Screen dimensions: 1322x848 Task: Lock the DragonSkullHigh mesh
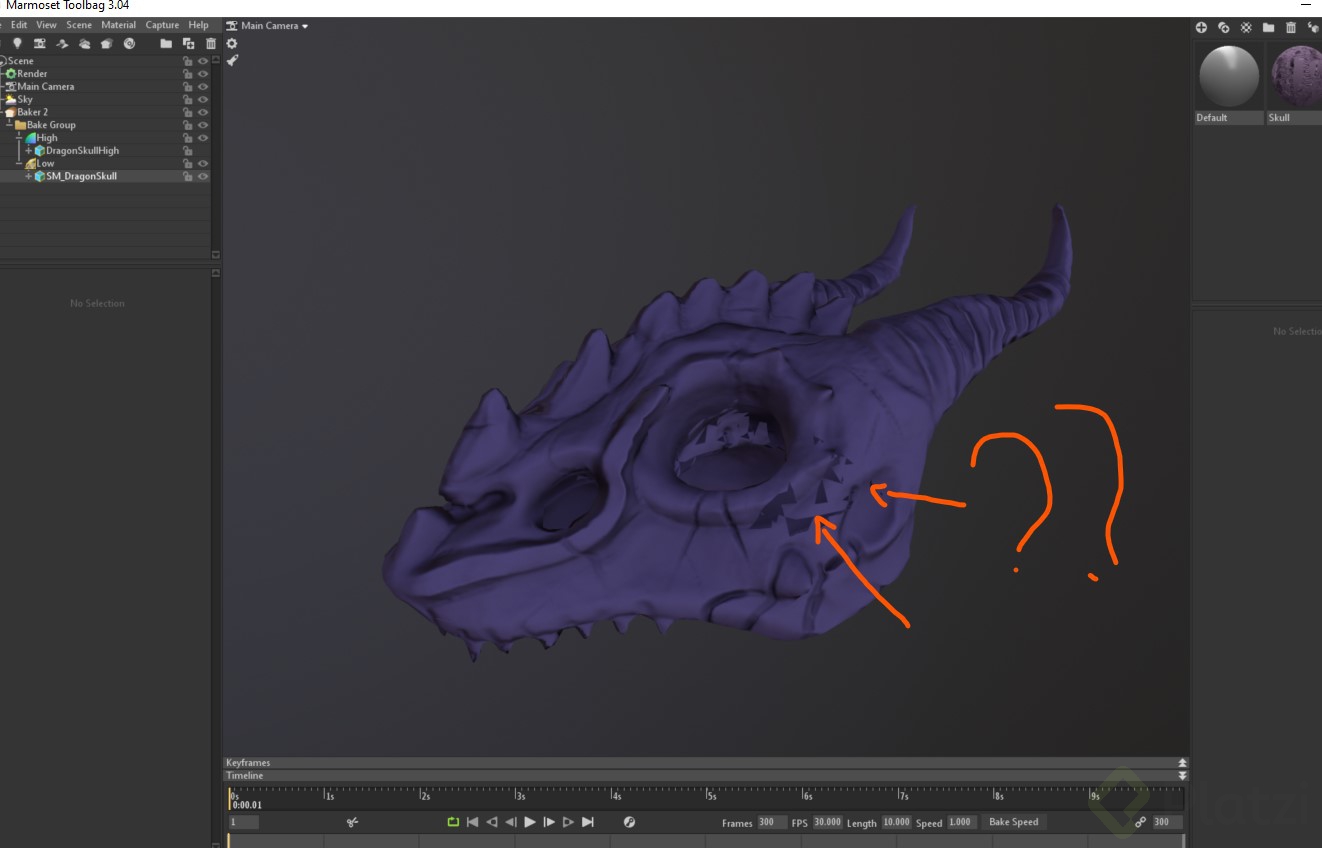tap(187, 151)
